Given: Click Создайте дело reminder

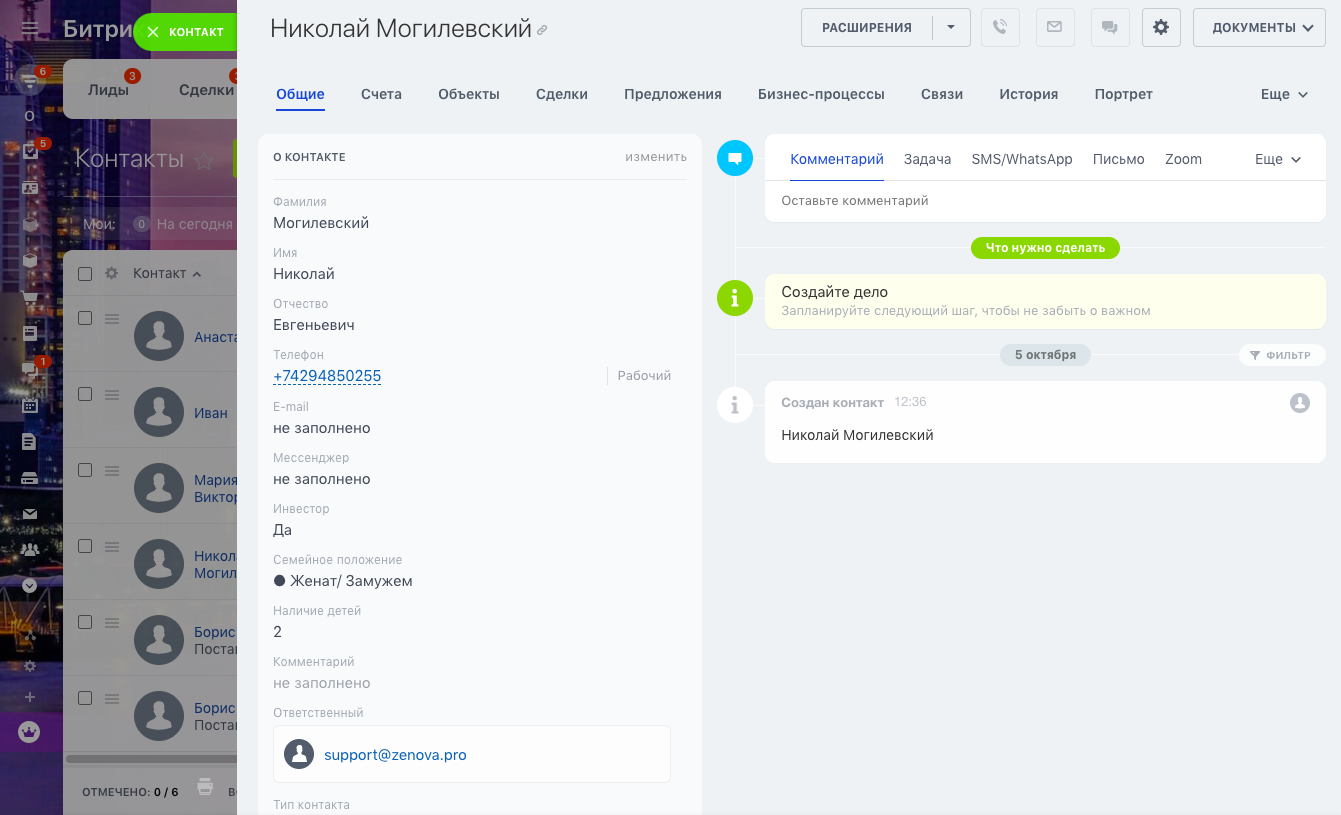Looking at the screenshot, I should pyautogui.click(x=1045, y=301).
